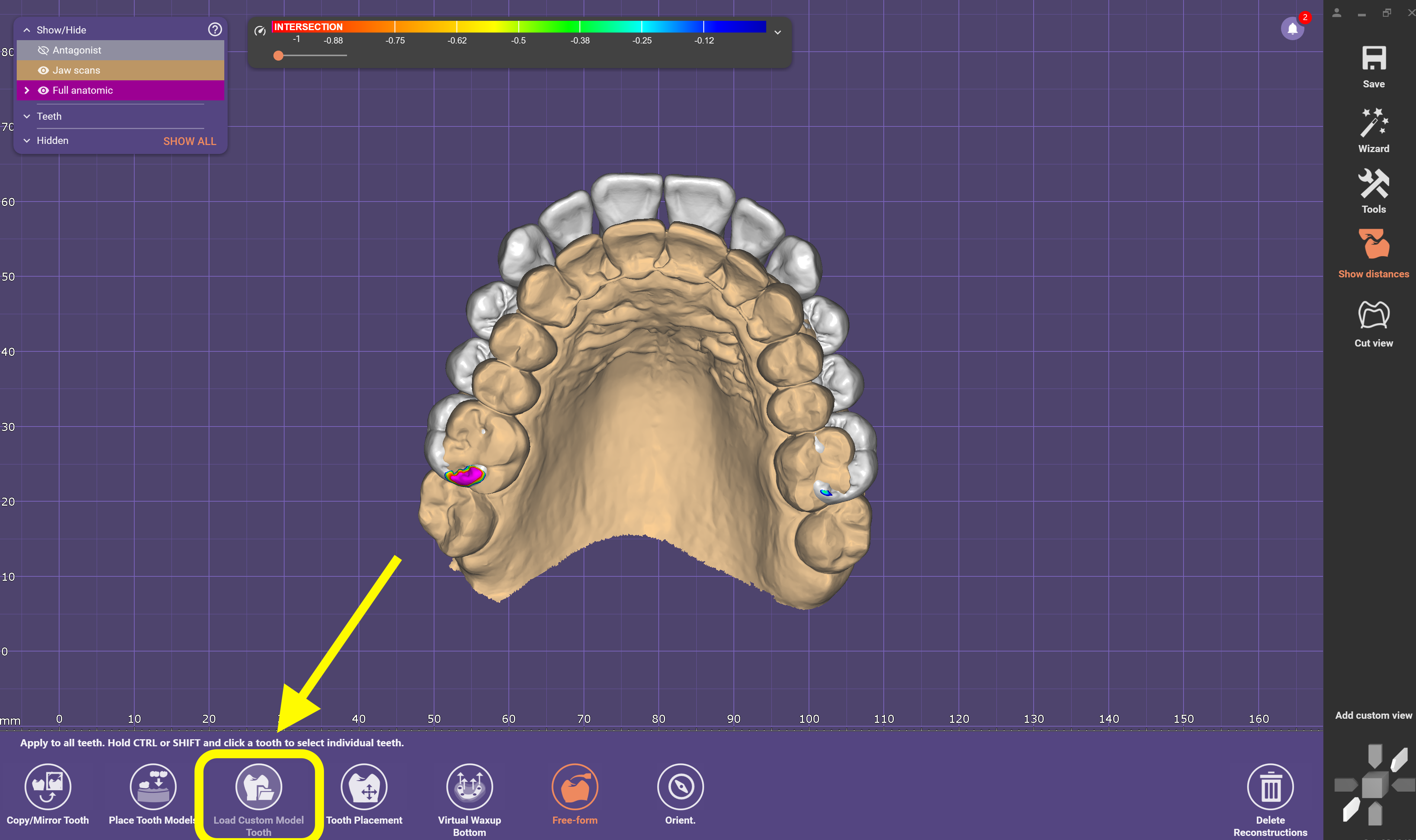Image resolution: width=1416 pixels, height=840 pixels.
Task: Expand the Full anatomic group arrow
Action: [x=27, y=91]
